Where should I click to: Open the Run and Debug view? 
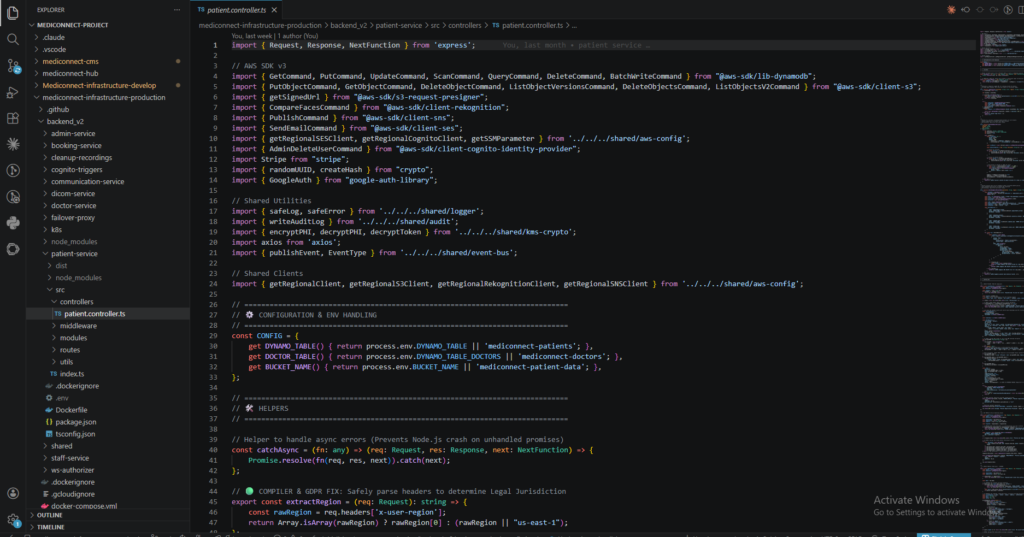[12, 92]
